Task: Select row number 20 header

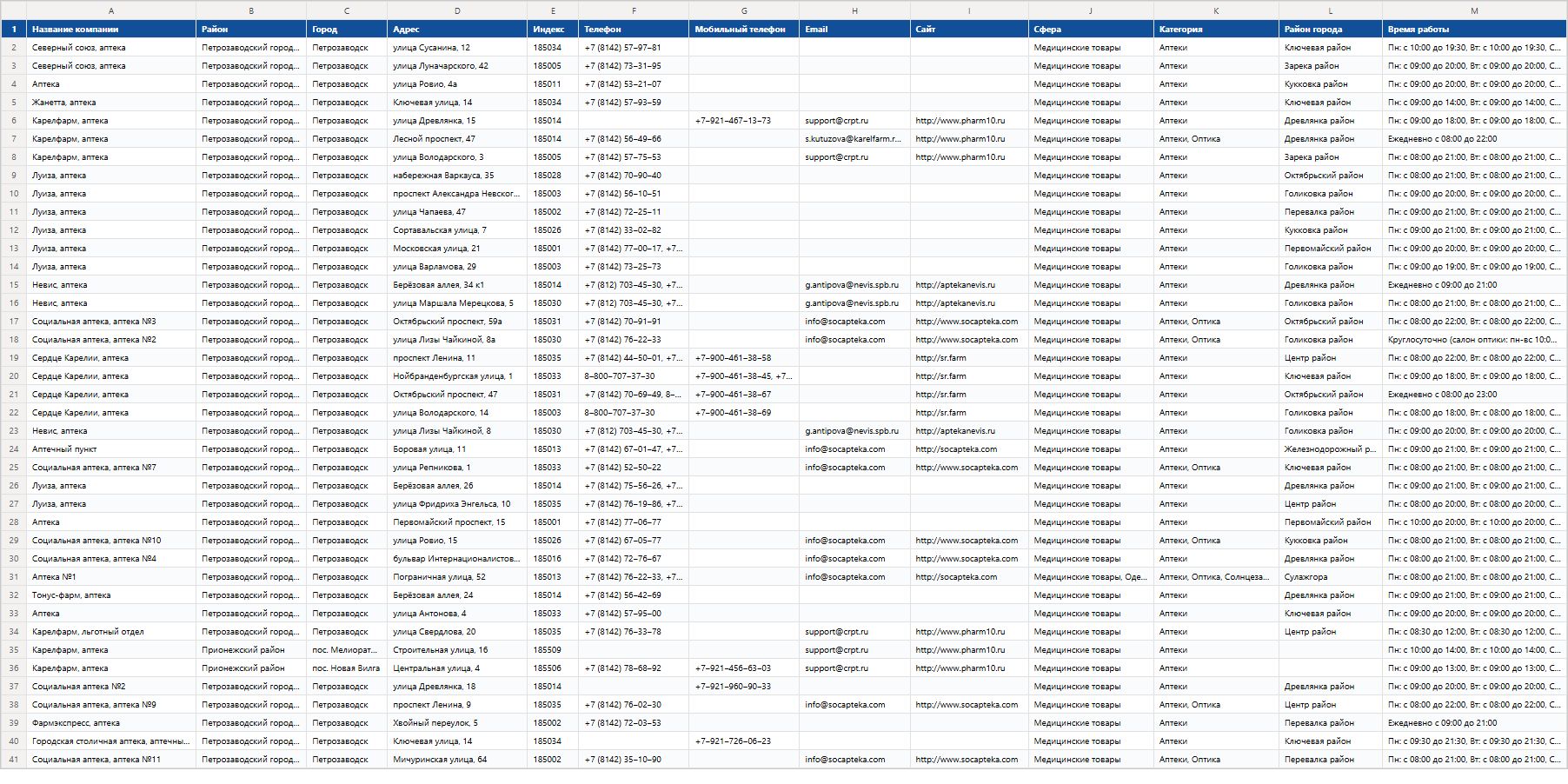Action: [x=14, y=376]
